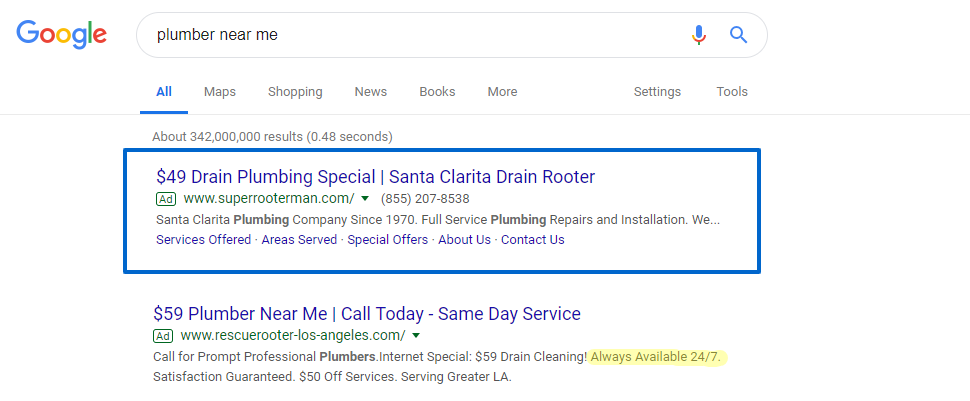Expand dropdown arrow next to superrooterman.com
970x401 pixels.
[364, 199]
